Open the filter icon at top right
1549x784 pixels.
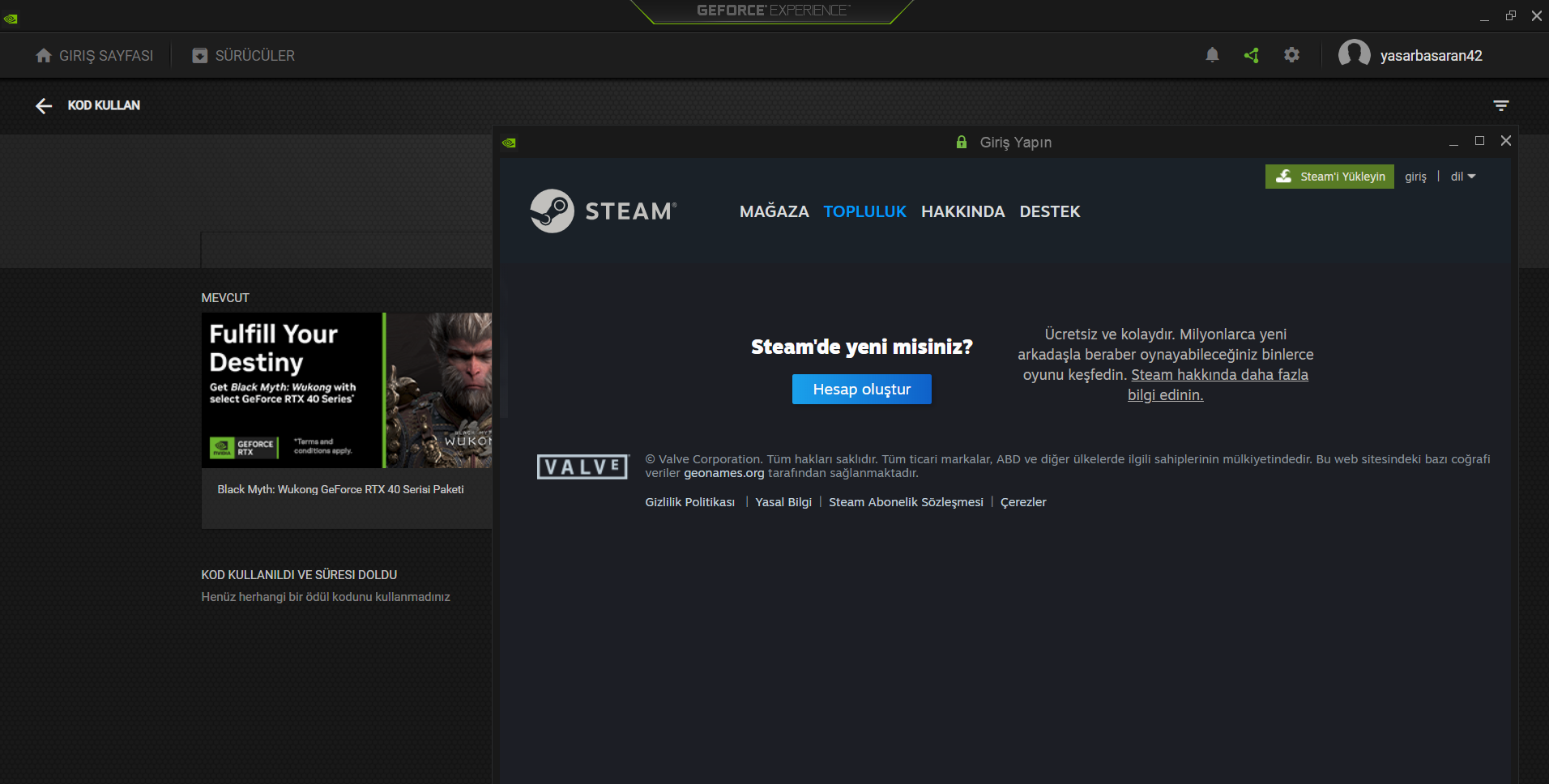(1500, 105)
